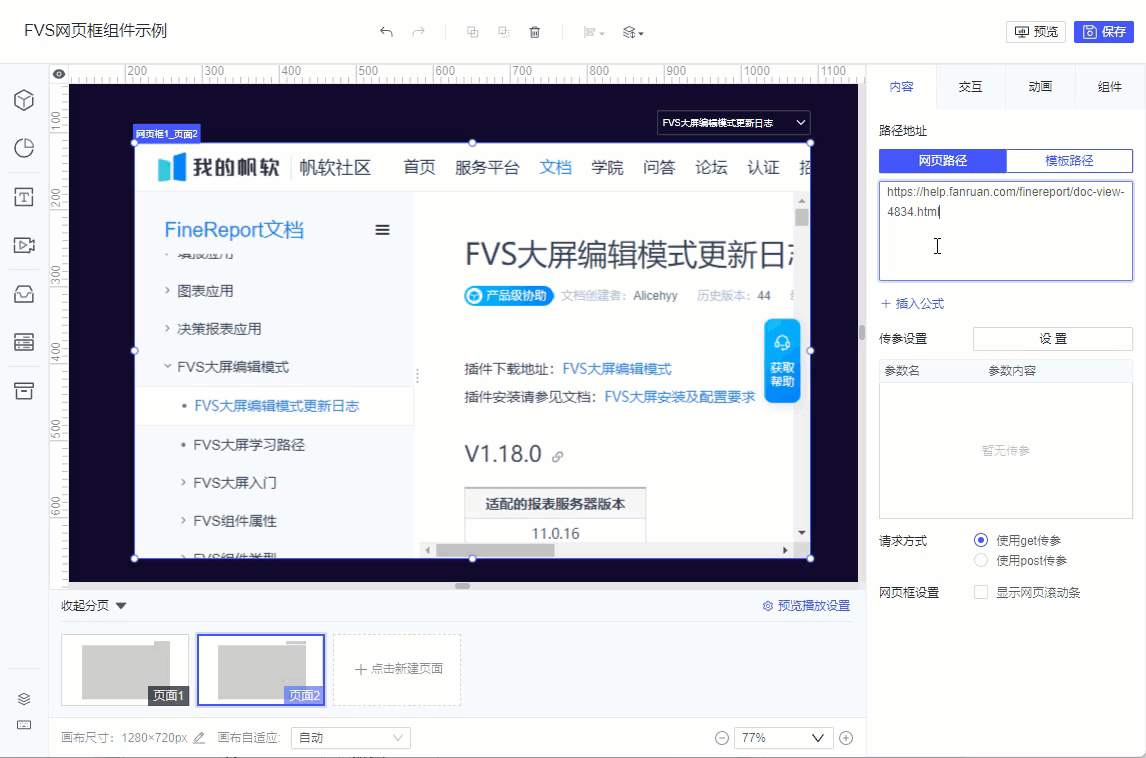Click 点击新建页面 to add page
1146x758 pixels.
(397, 670)
